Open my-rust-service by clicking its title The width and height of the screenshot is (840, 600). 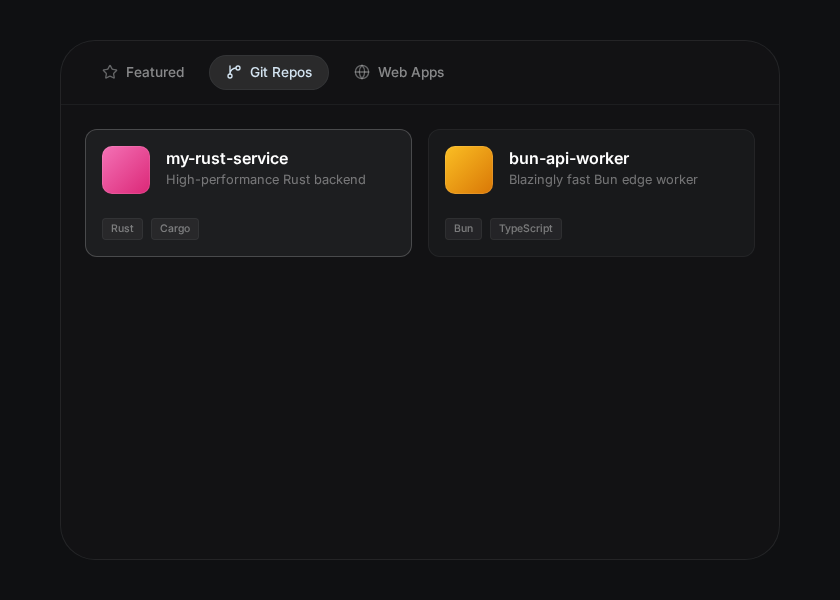coord(227,158)
